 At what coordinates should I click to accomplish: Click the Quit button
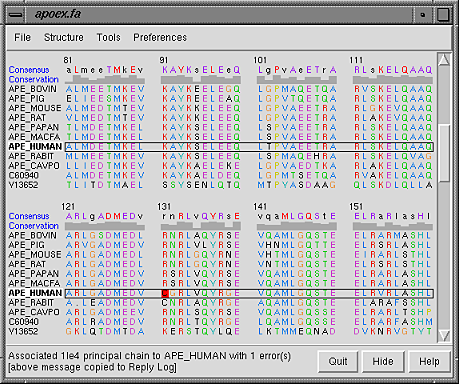[x=338, y=361]
